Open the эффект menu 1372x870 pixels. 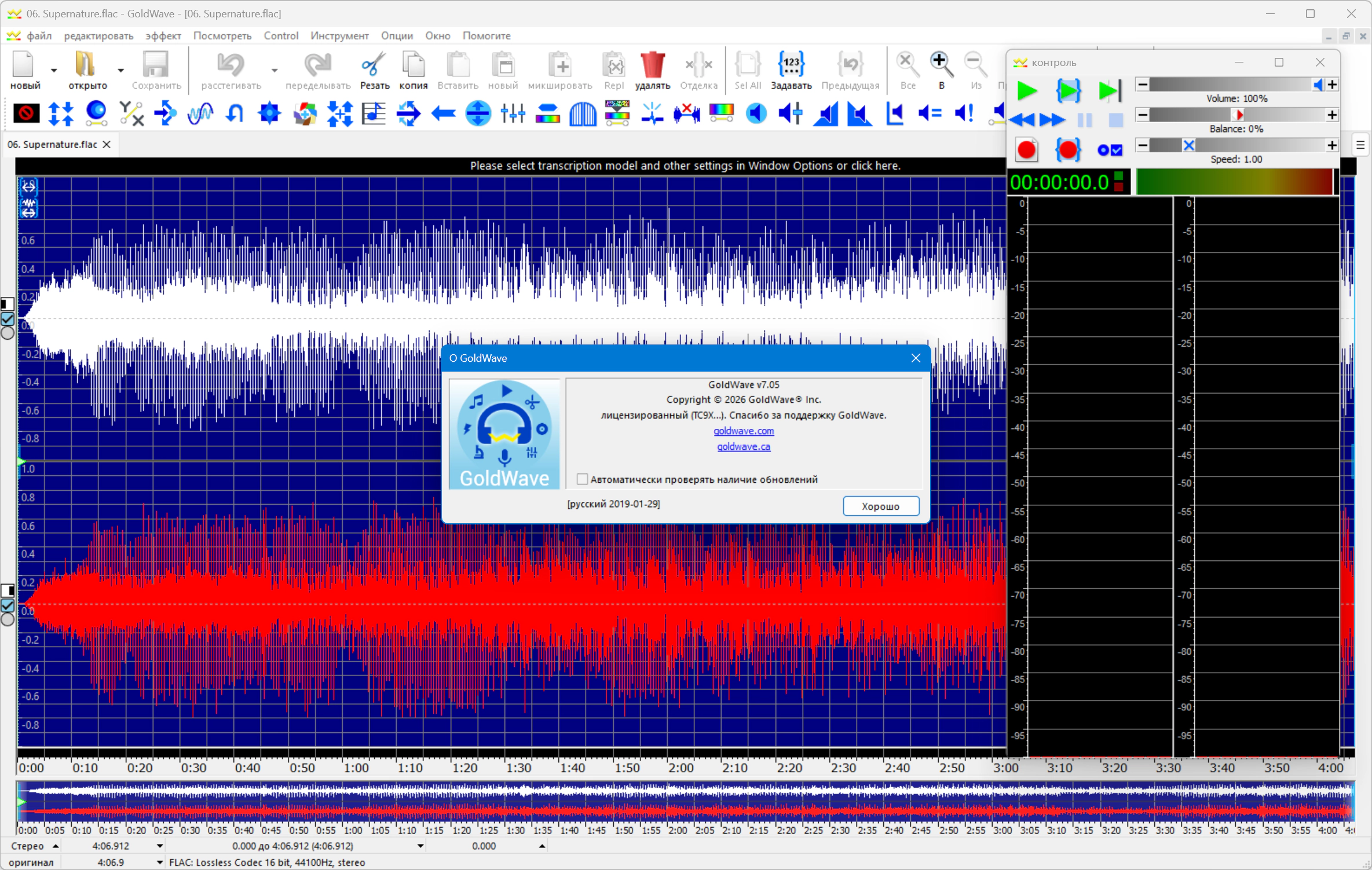(163, 36)
